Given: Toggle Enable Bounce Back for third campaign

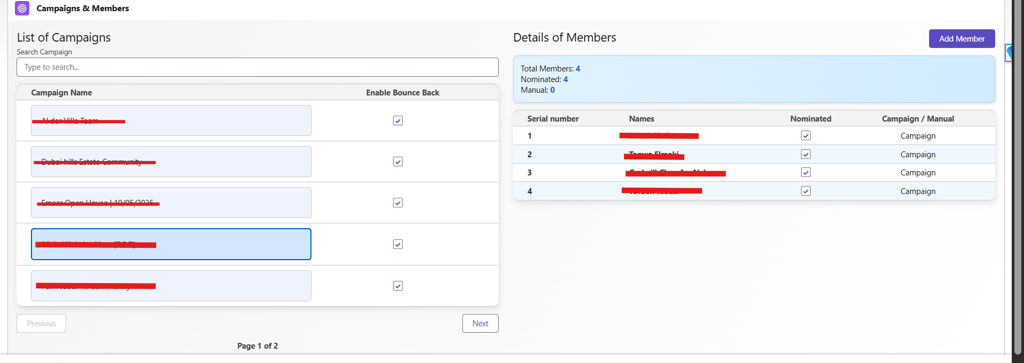Looking at the screenshot, I should tap(398, 203).
